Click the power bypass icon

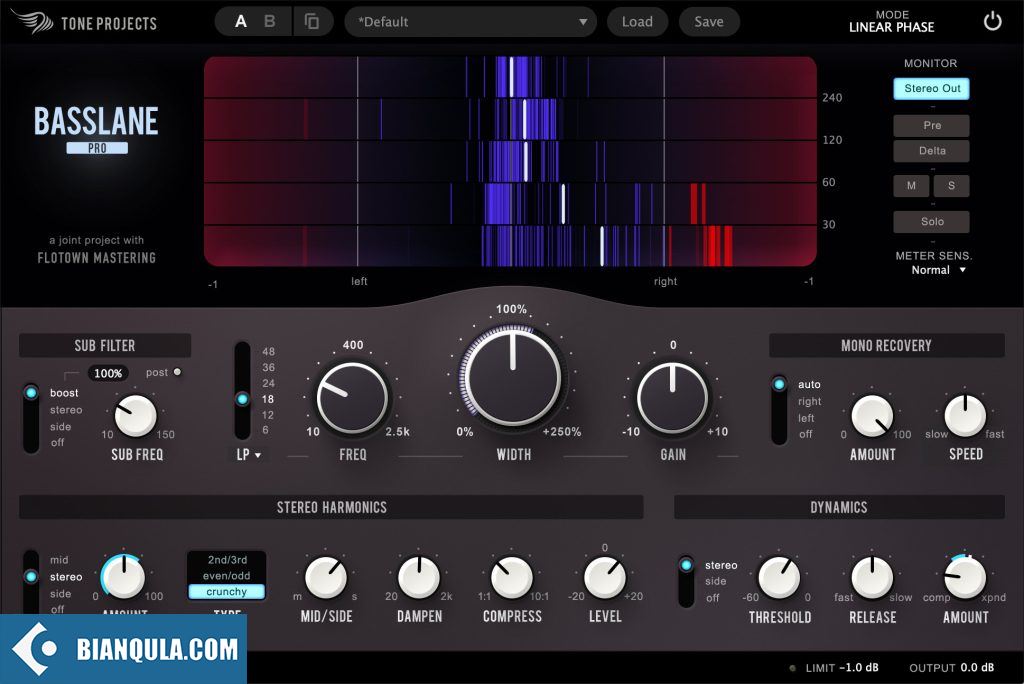coord(992,22)
